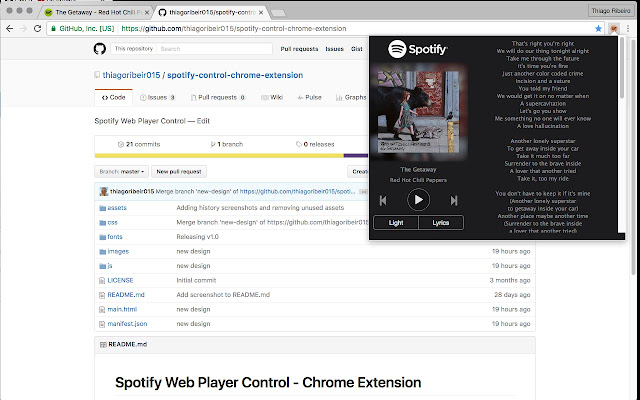Click the browser forward arrow
Image resolution: width=640 pixels, height=400 pixels.
pyautogui.click(x=23, y=29)
